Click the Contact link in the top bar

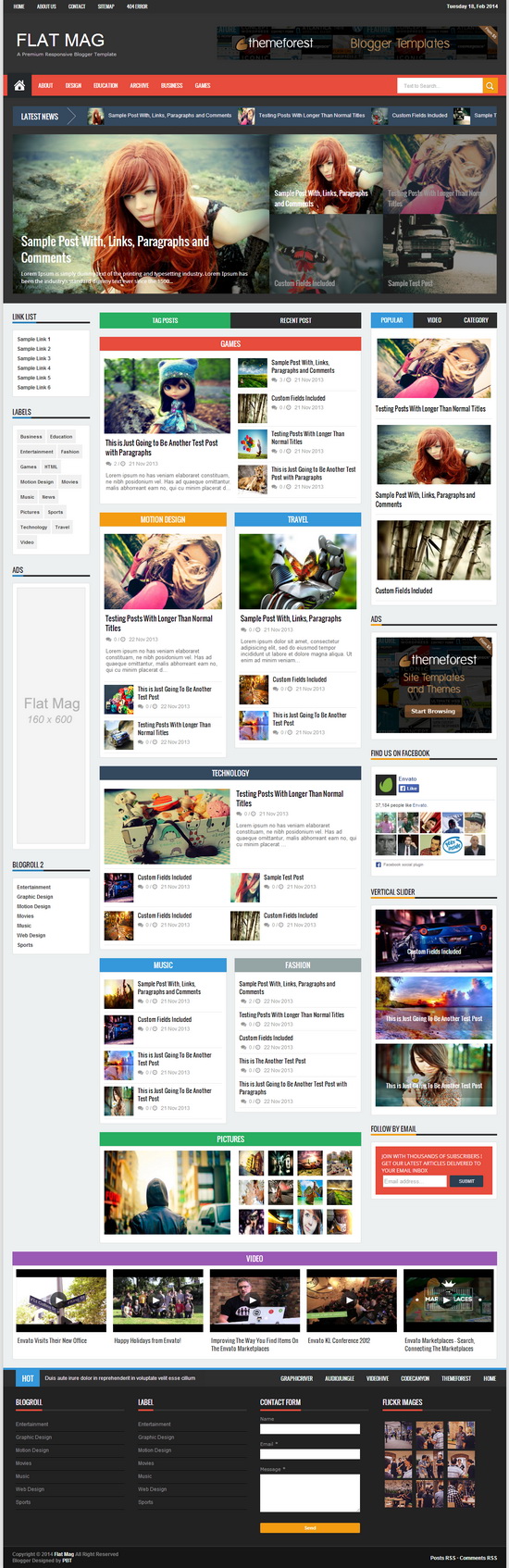point(77,6)
